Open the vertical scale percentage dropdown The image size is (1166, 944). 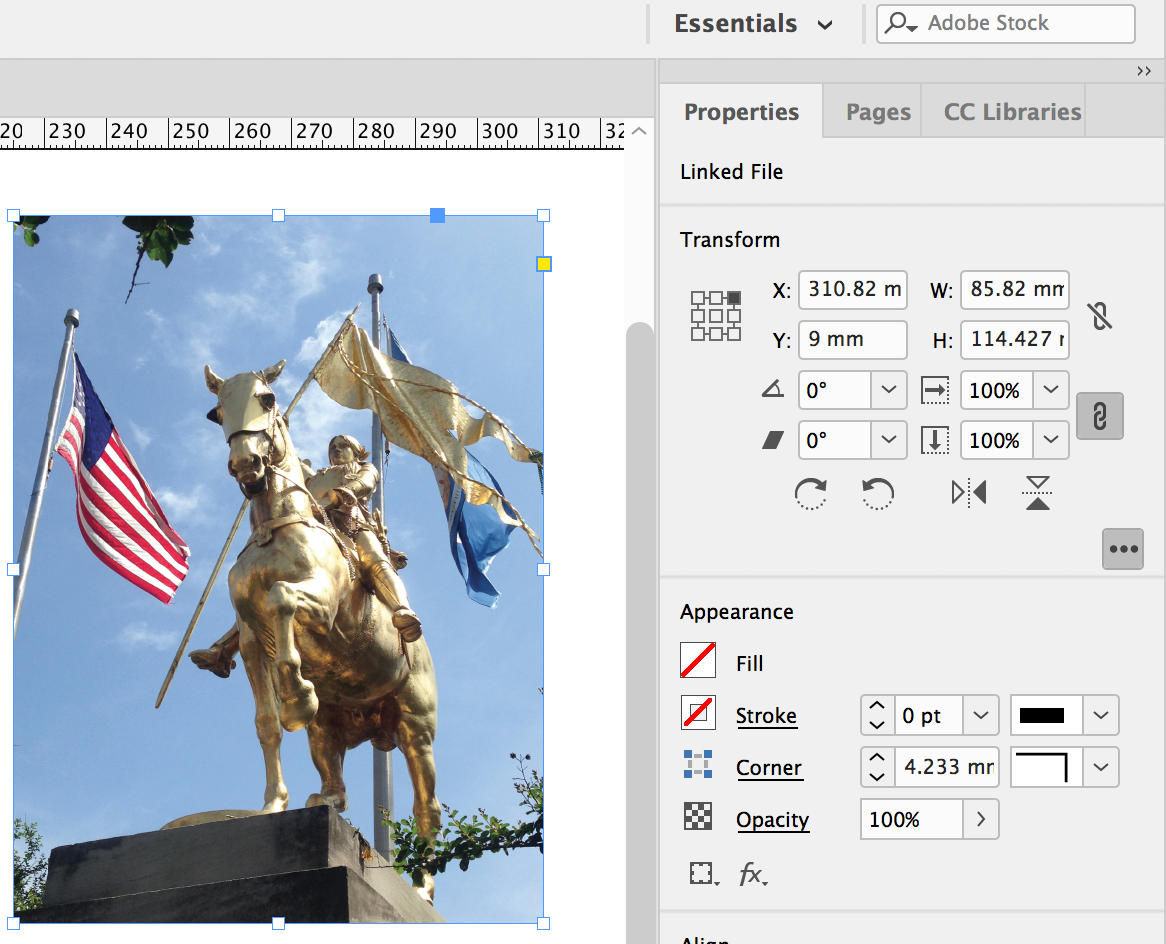click(x=1051, y=440)
